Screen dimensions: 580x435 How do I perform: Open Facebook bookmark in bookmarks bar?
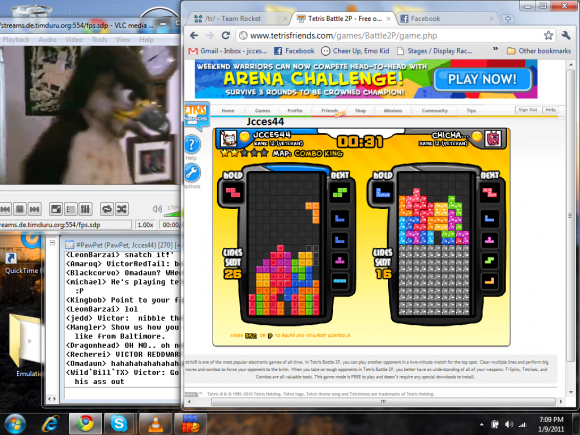tap(294, 51)
